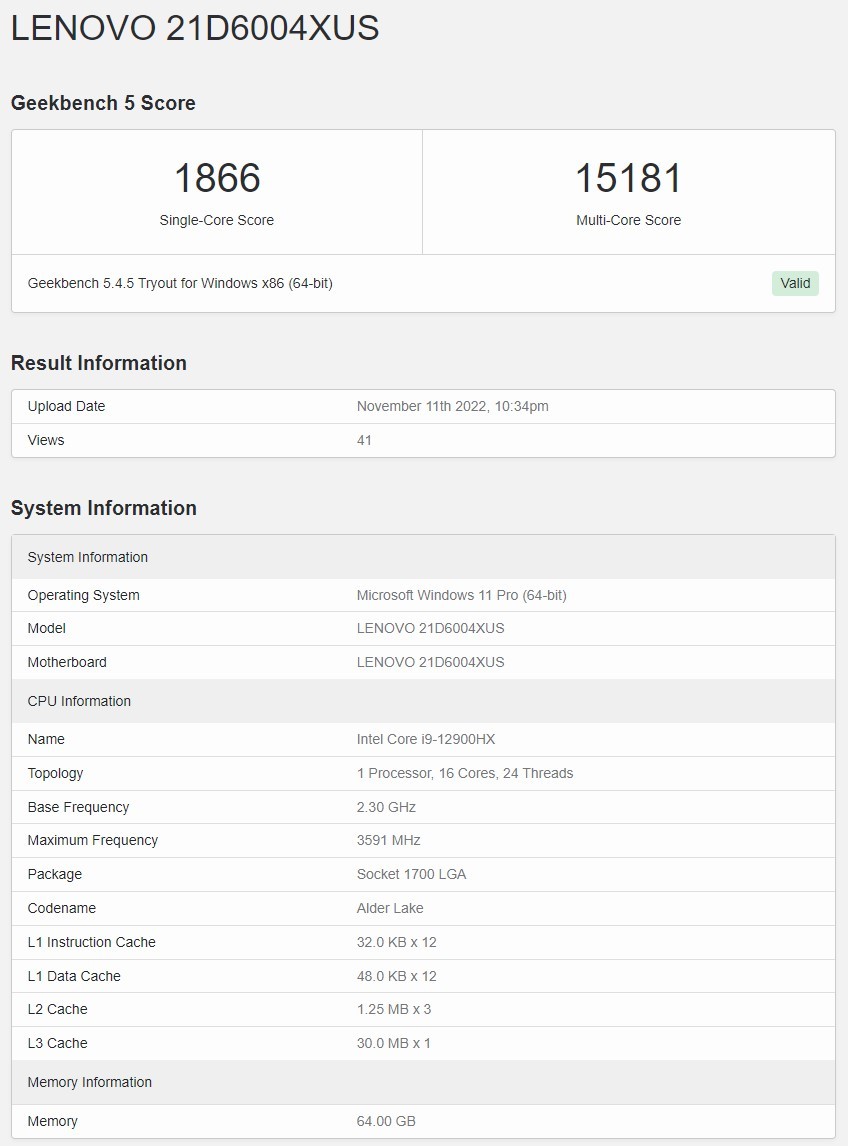Click the Geekbench 5 Score heading
The image size is (848, 1146).
click(x=103, y=103)
